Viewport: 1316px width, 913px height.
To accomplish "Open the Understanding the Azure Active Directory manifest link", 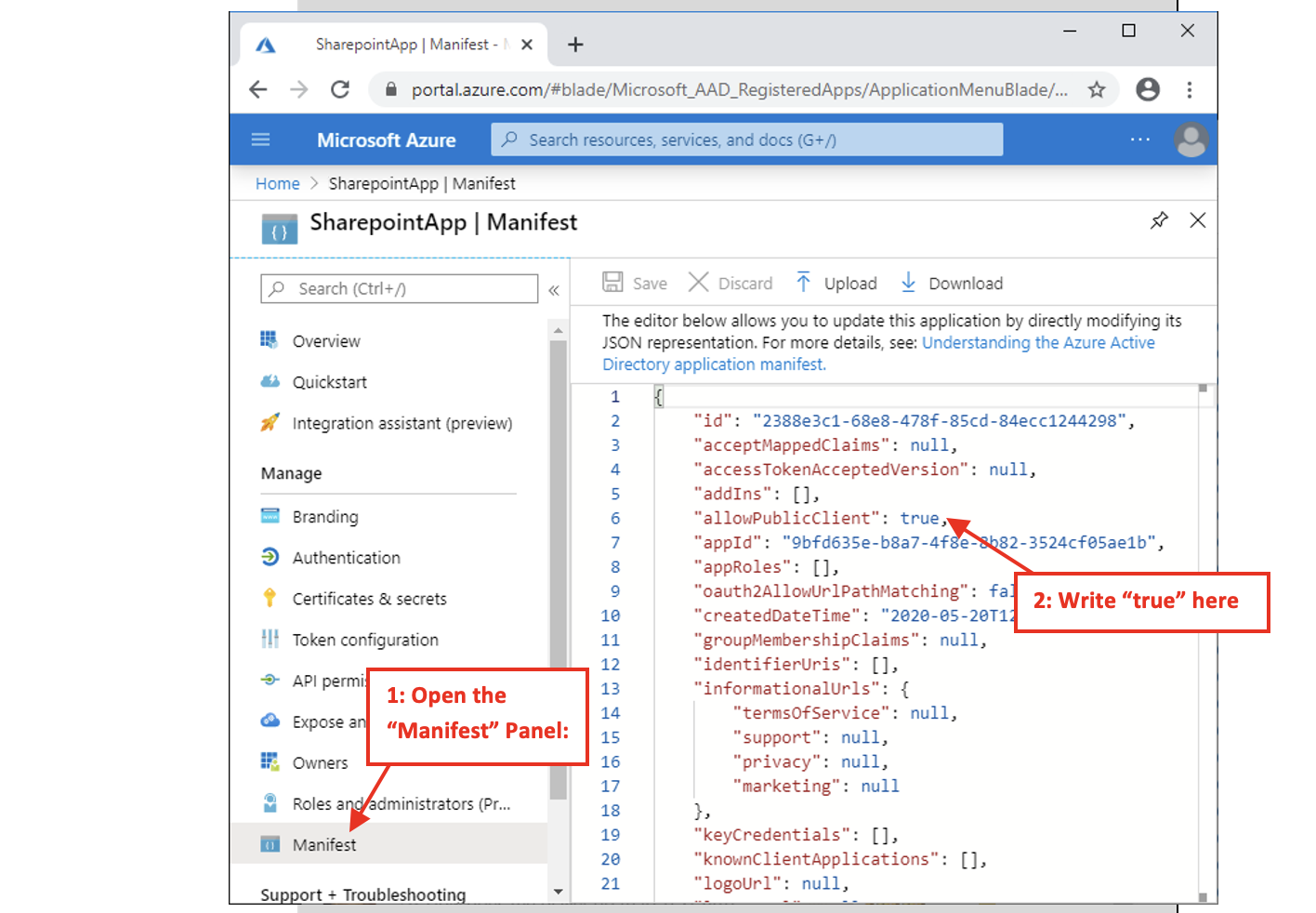I will click(1037, 343).
